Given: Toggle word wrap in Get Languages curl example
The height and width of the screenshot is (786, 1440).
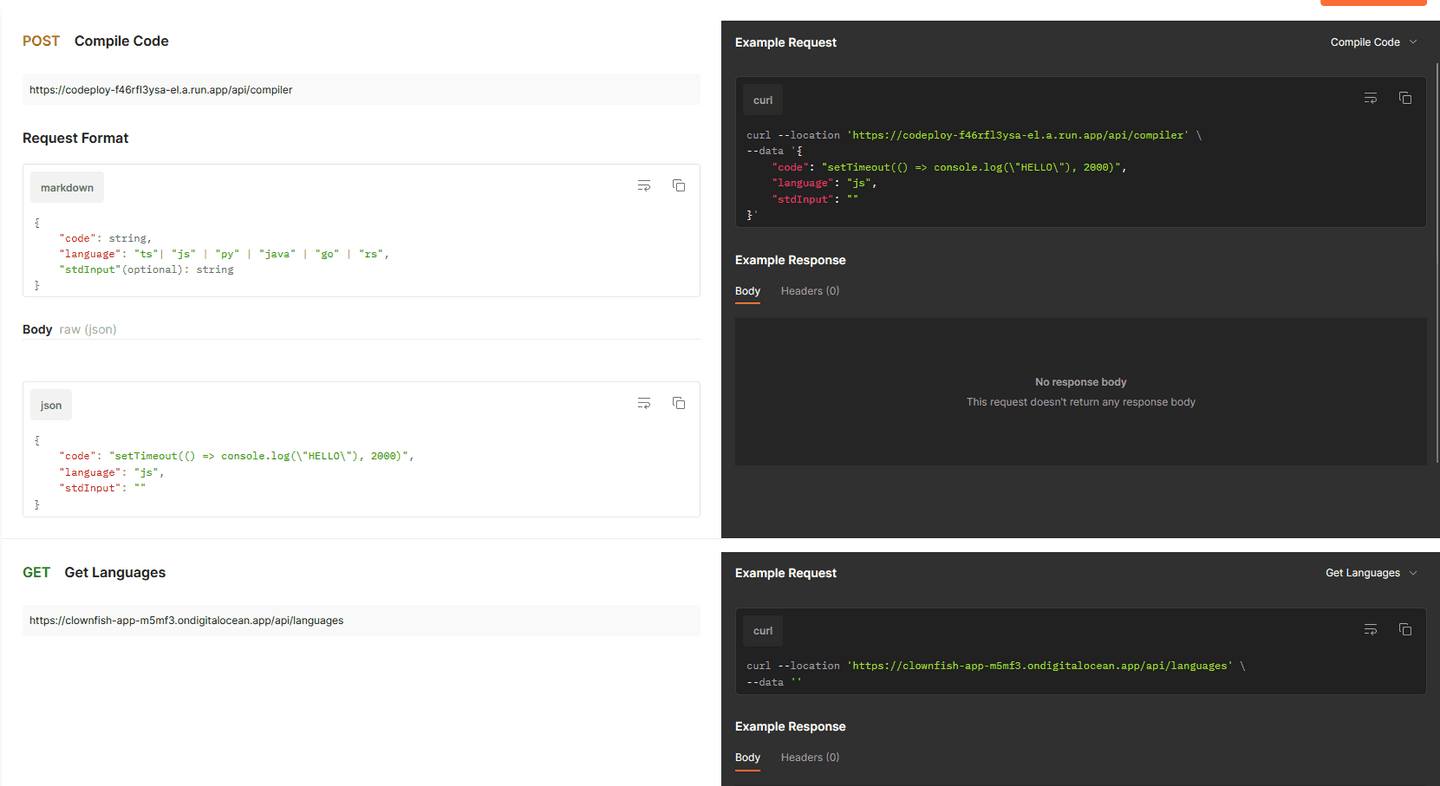Looking at the screenshot, I should tap(1371, 630).
